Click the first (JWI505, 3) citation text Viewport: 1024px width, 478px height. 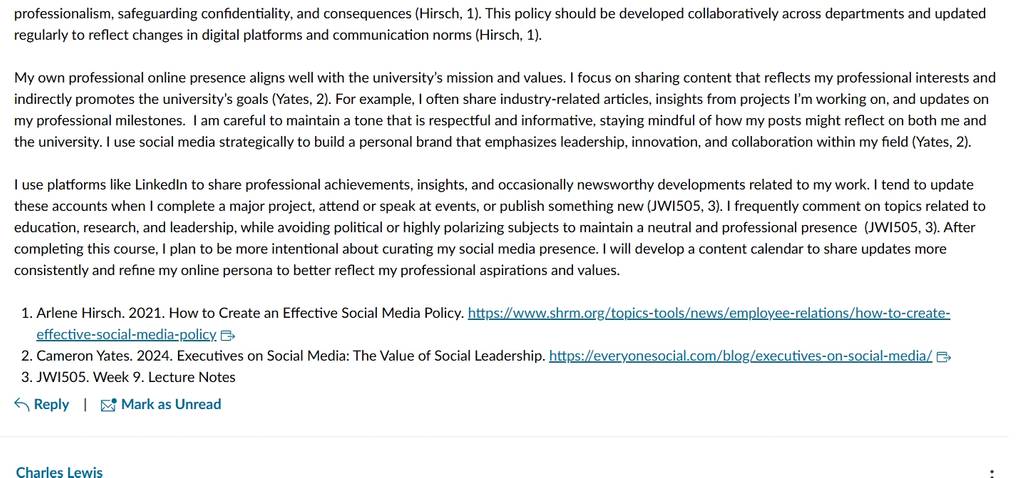point(684,206)
